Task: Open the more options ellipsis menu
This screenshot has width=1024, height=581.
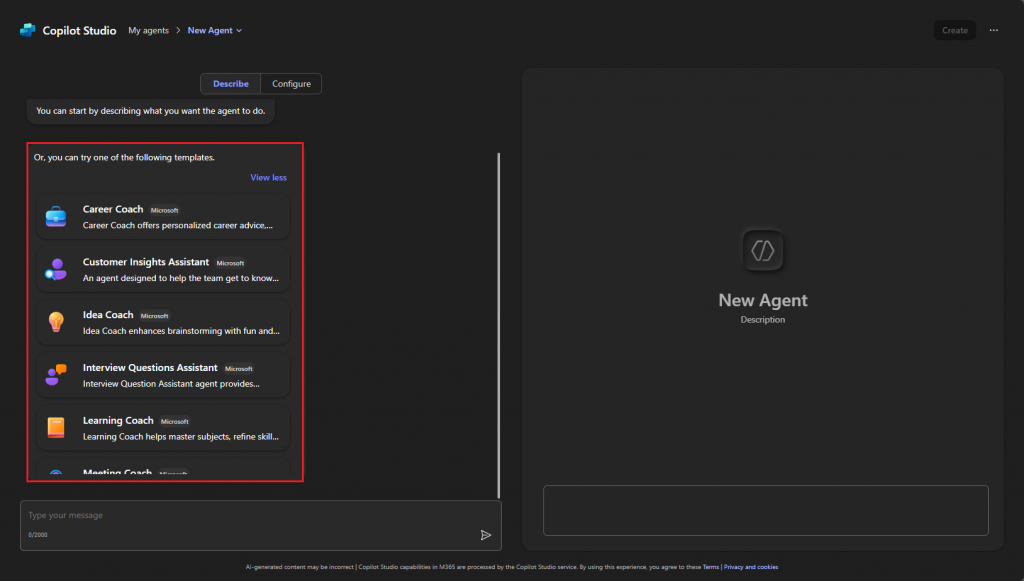Action: [x=993, y=30]
